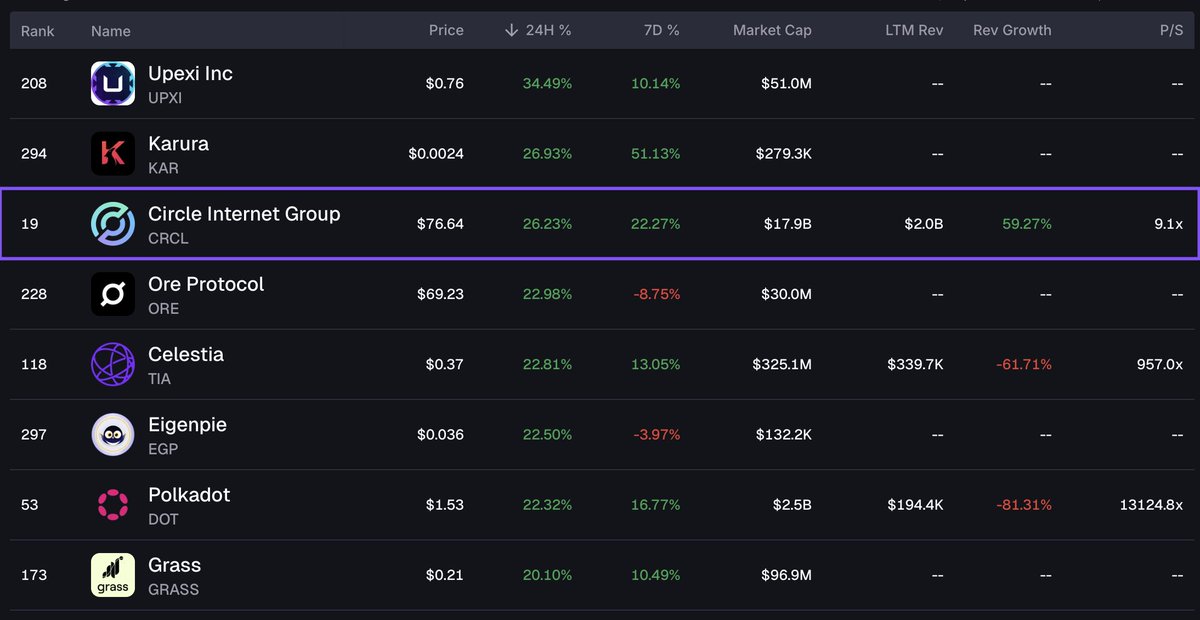Sort by the Rank column header

[38, 31]
